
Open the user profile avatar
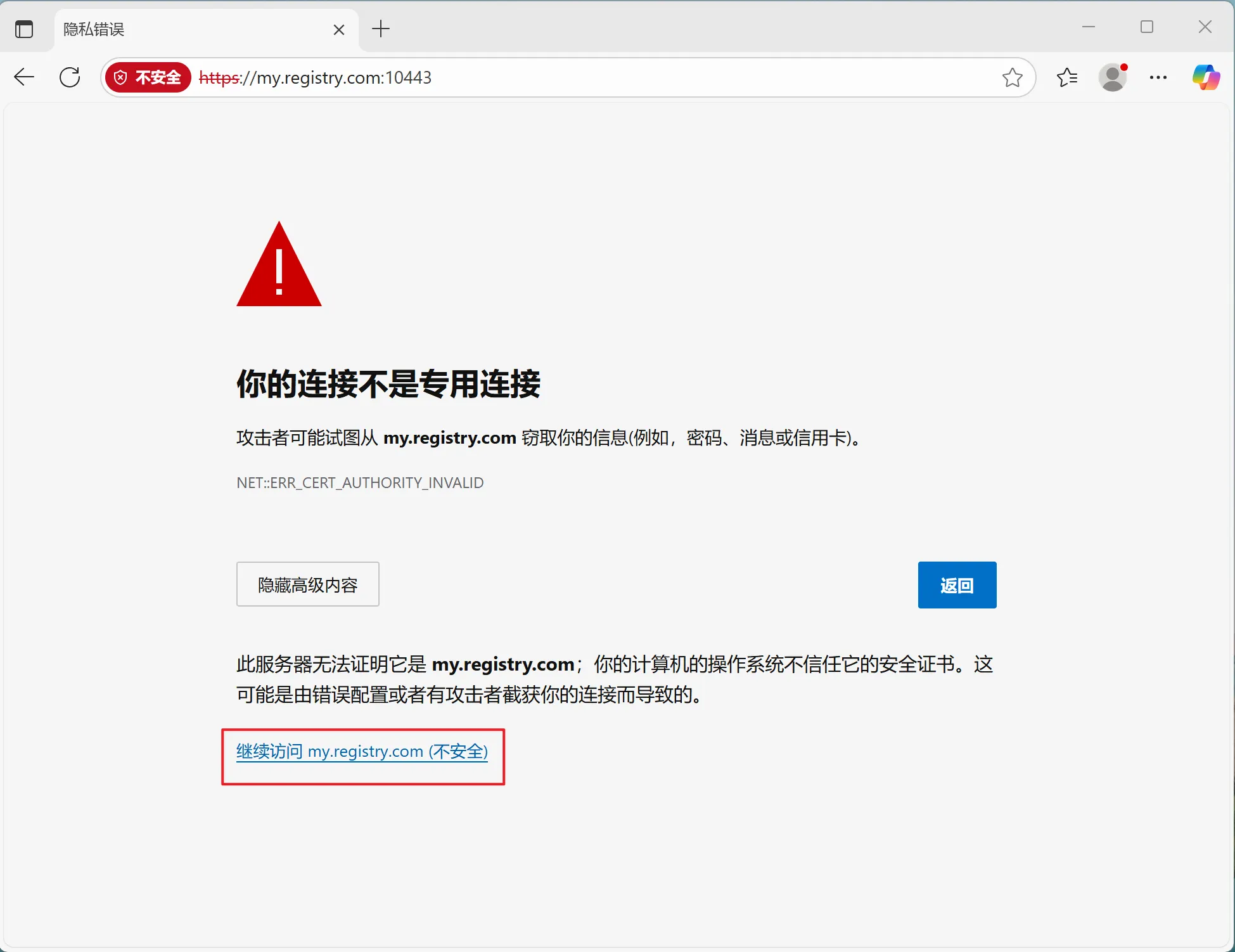coord(1113,77)
